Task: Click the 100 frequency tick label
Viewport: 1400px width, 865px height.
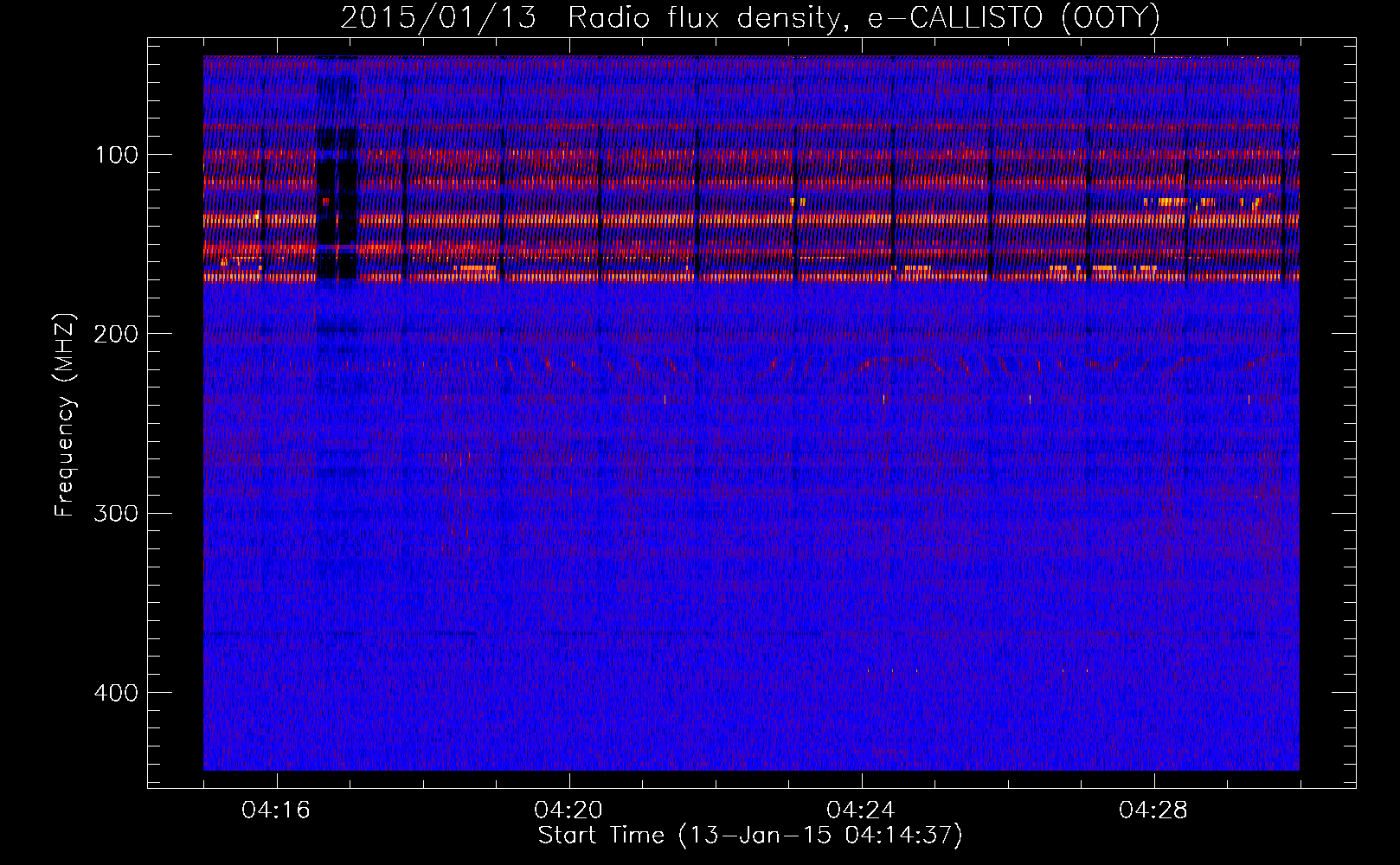Action: (117, 155)
